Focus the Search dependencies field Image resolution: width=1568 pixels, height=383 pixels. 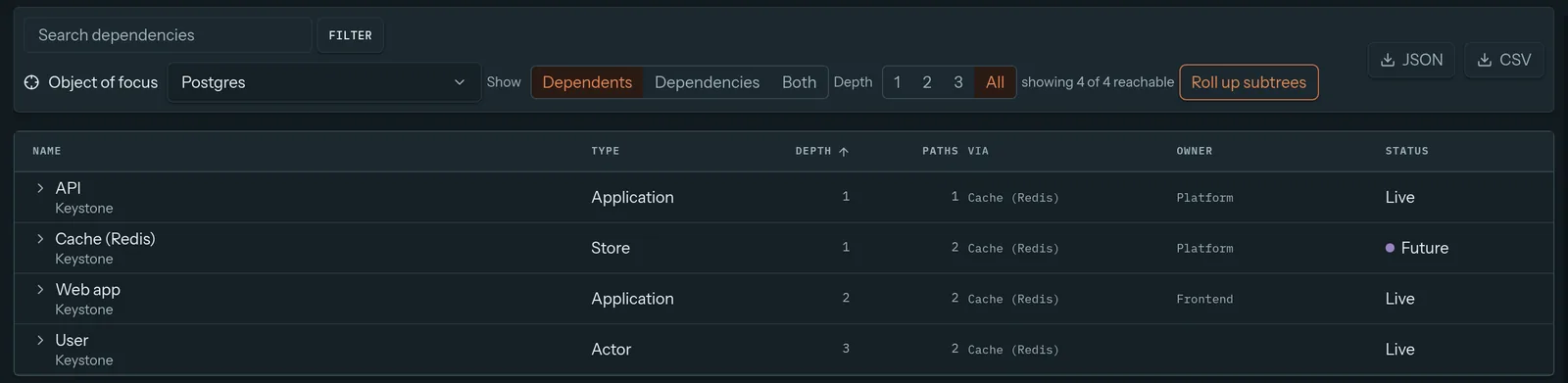[168, 35]
